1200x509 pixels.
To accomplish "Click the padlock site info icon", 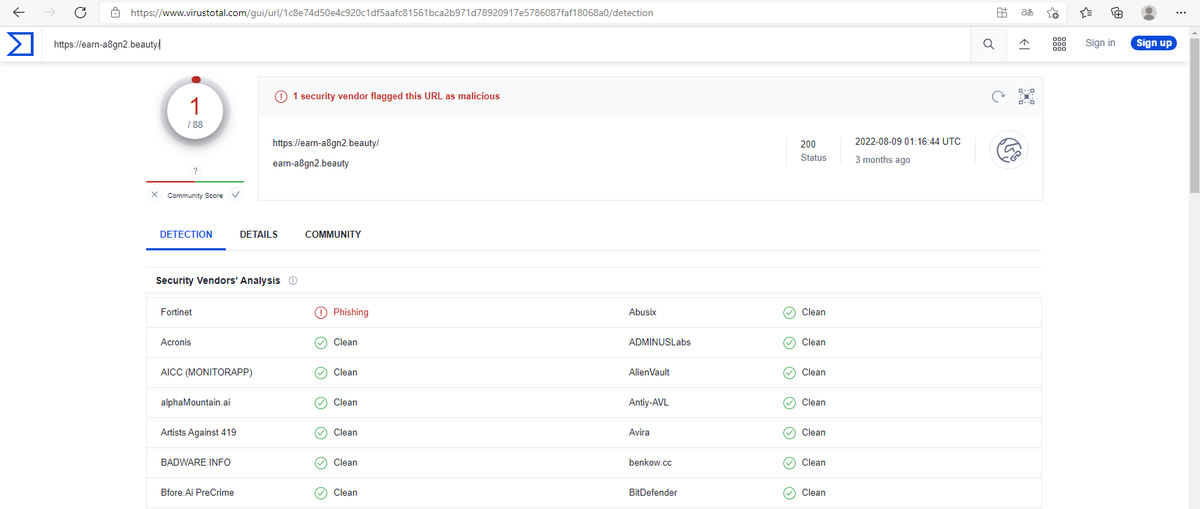I will coord(116,12).
